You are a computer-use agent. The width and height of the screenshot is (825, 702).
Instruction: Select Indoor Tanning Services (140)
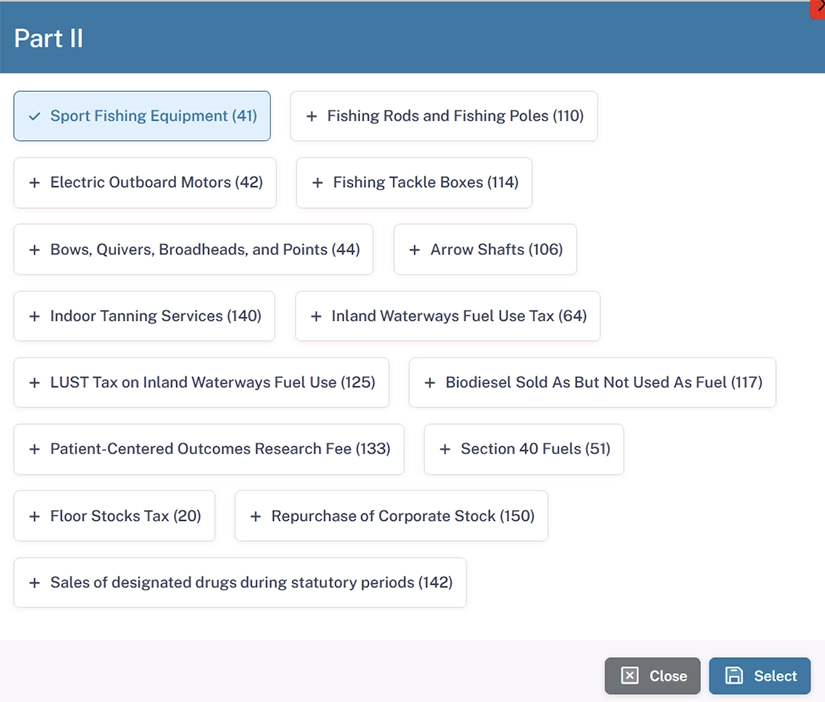(x=144, y=316)
